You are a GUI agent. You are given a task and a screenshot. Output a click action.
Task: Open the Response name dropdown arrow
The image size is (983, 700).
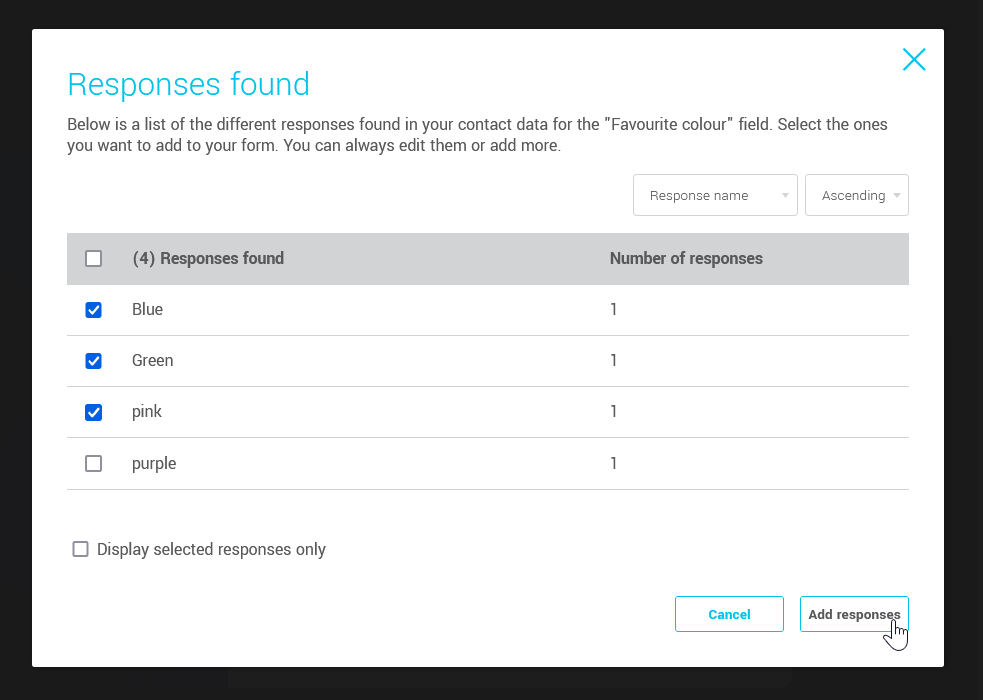click(x=784, y=195)
